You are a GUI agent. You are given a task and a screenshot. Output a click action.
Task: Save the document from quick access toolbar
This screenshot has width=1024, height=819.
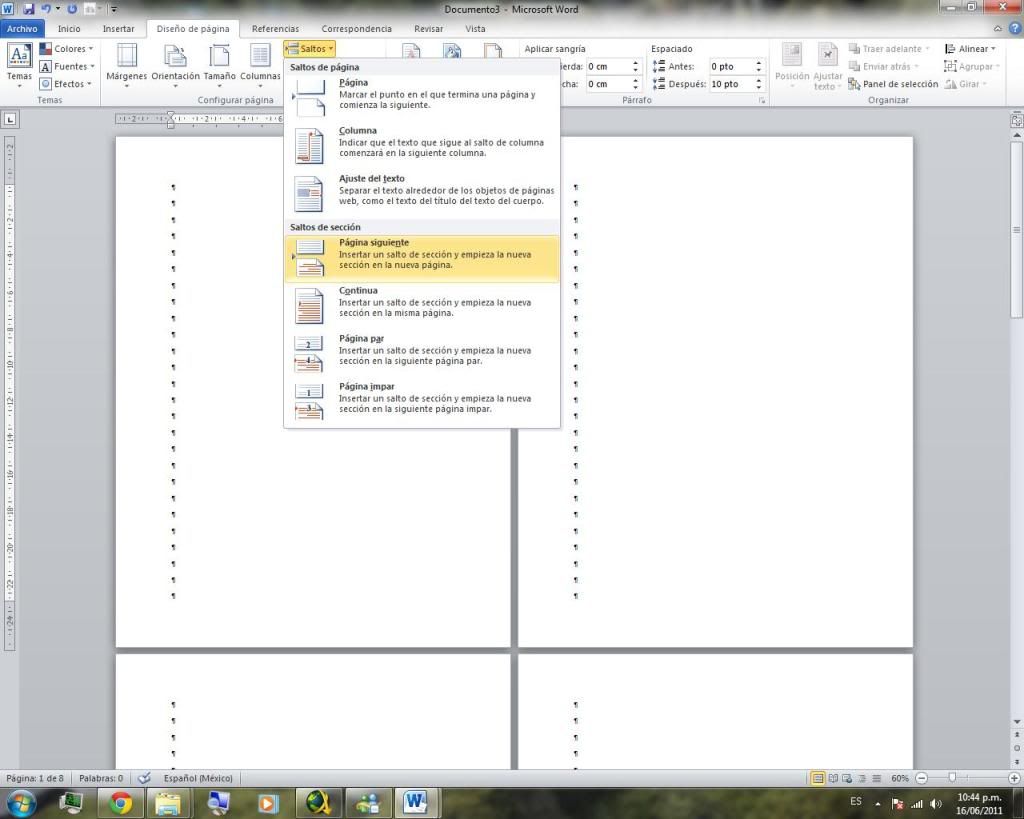(x=29, y=9)
